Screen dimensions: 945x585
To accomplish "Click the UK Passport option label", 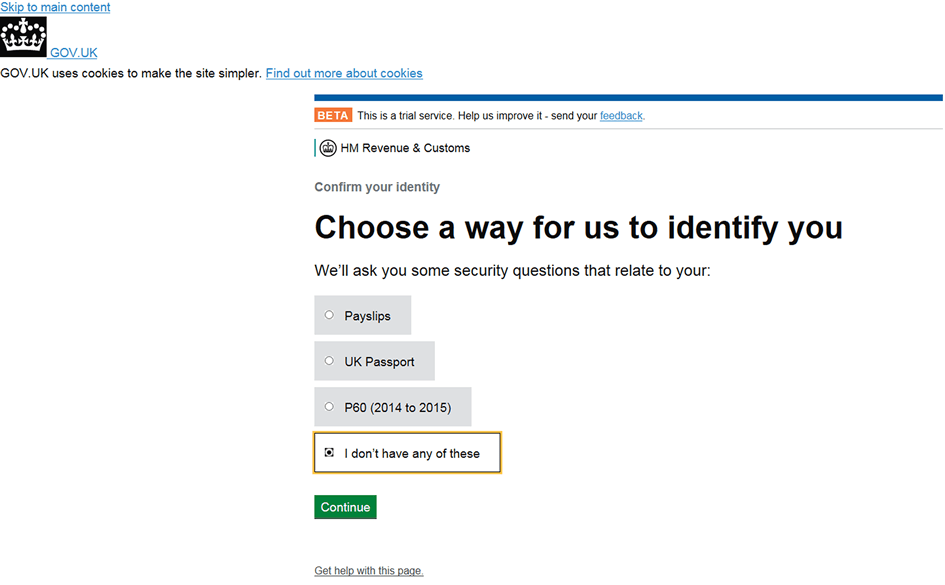I will 379,362.
